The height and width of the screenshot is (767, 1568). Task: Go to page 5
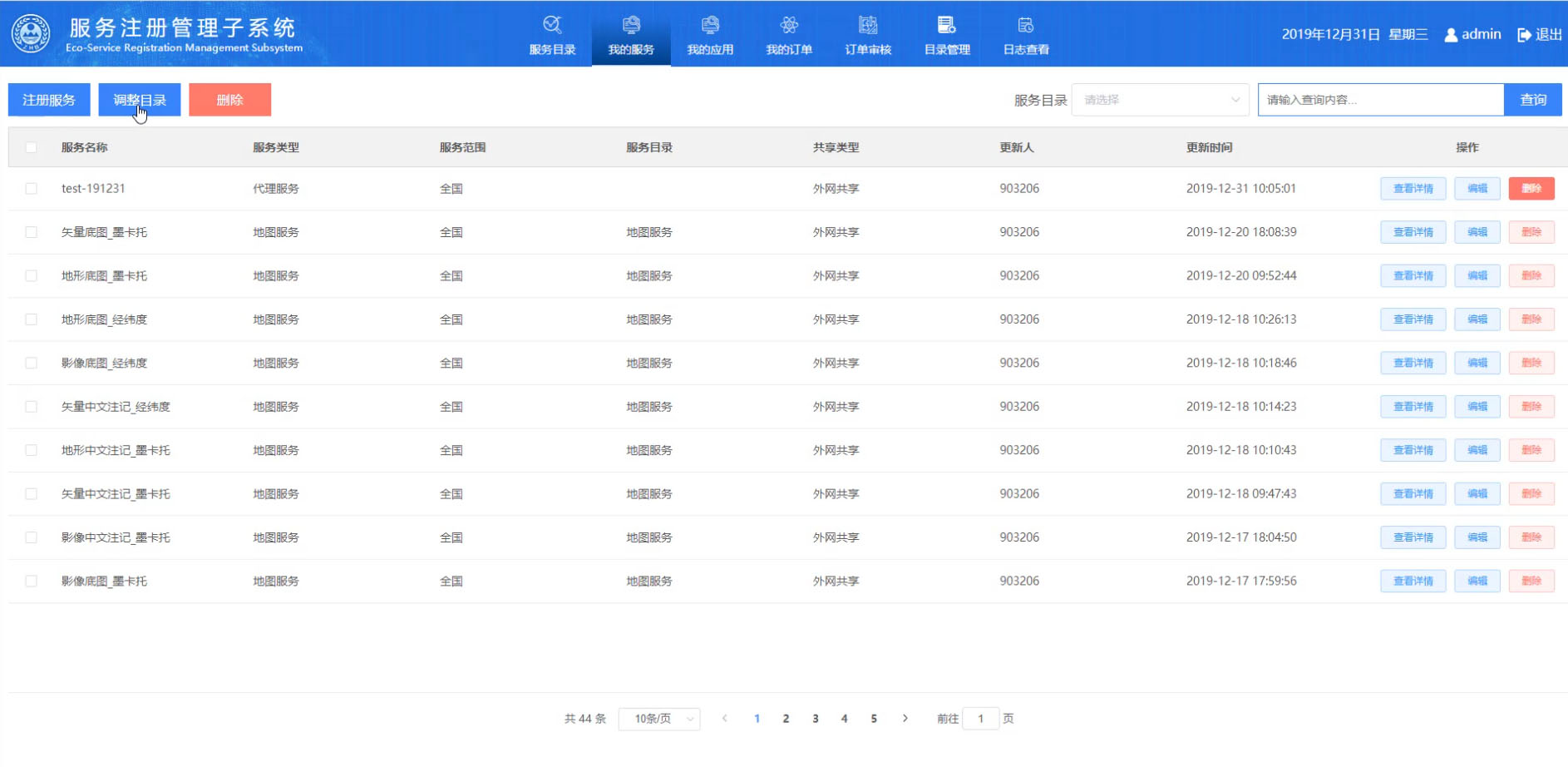(x=874, y=719)
